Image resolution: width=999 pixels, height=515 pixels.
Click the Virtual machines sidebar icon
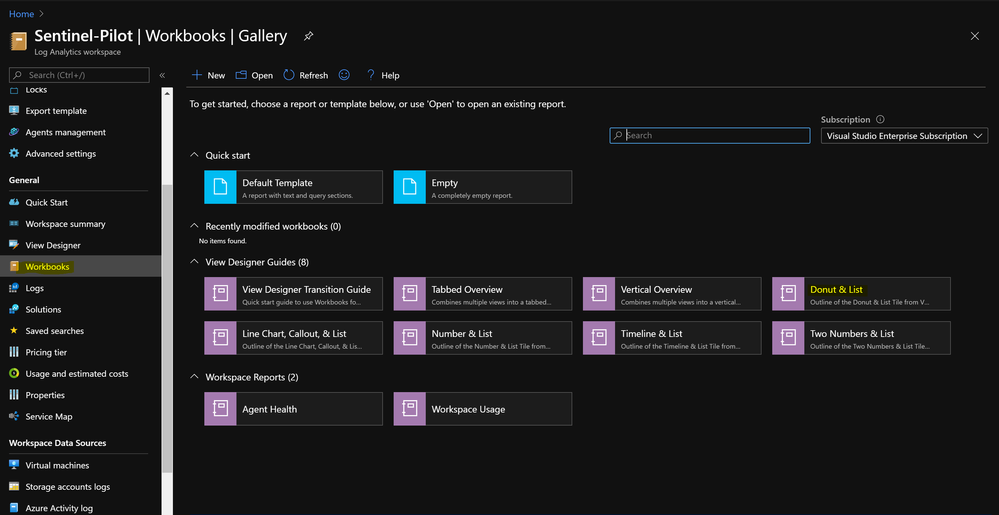[14, 465]
